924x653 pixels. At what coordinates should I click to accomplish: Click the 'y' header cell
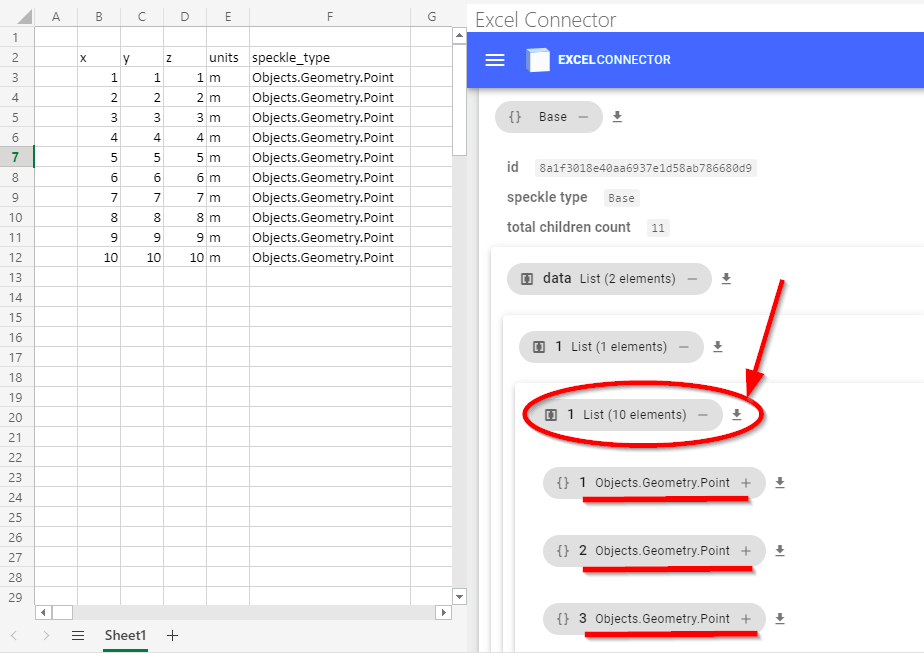tap(142, 57)
